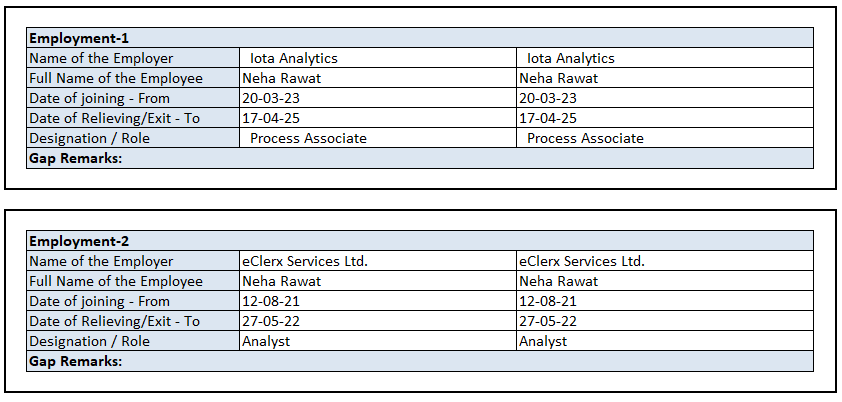Select left Analyst designation cell
The width and height of the screenshot is (842, 402).
click(266, 341)
